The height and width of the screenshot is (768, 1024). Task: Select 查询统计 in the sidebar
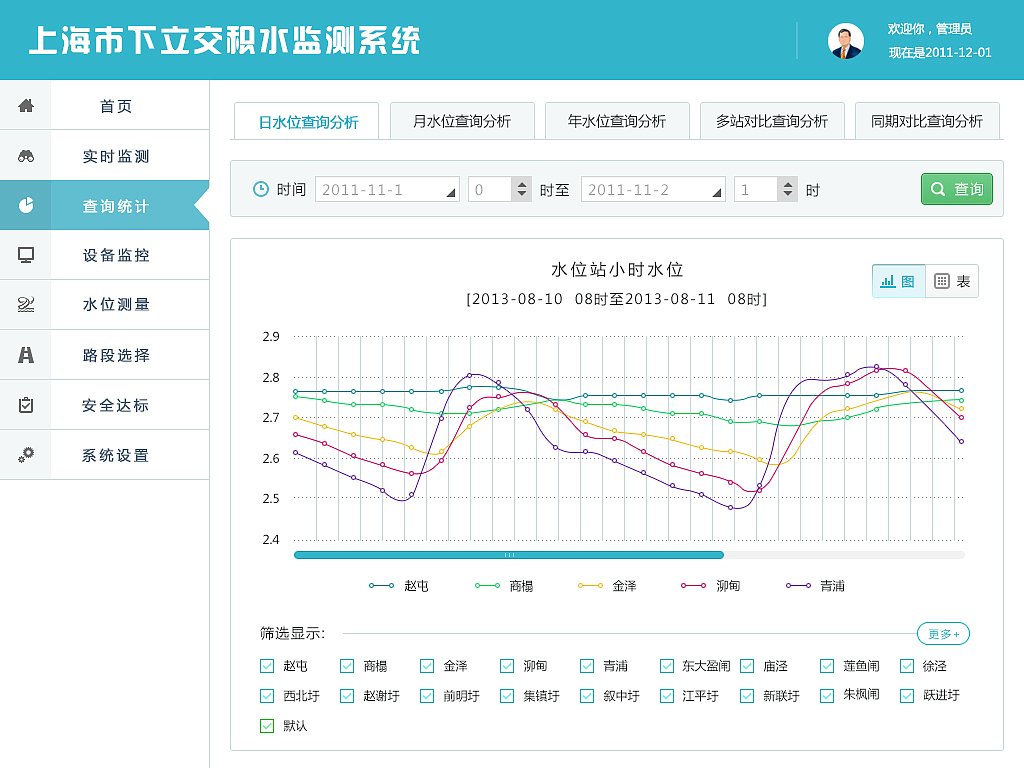click(x=104, y=205)
